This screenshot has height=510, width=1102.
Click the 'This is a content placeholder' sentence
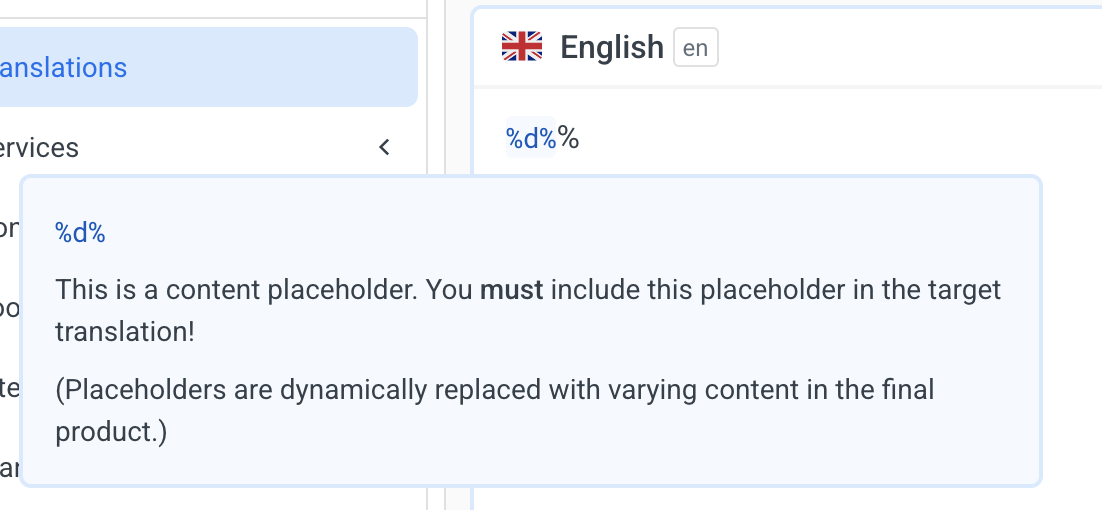pos(235,291)
